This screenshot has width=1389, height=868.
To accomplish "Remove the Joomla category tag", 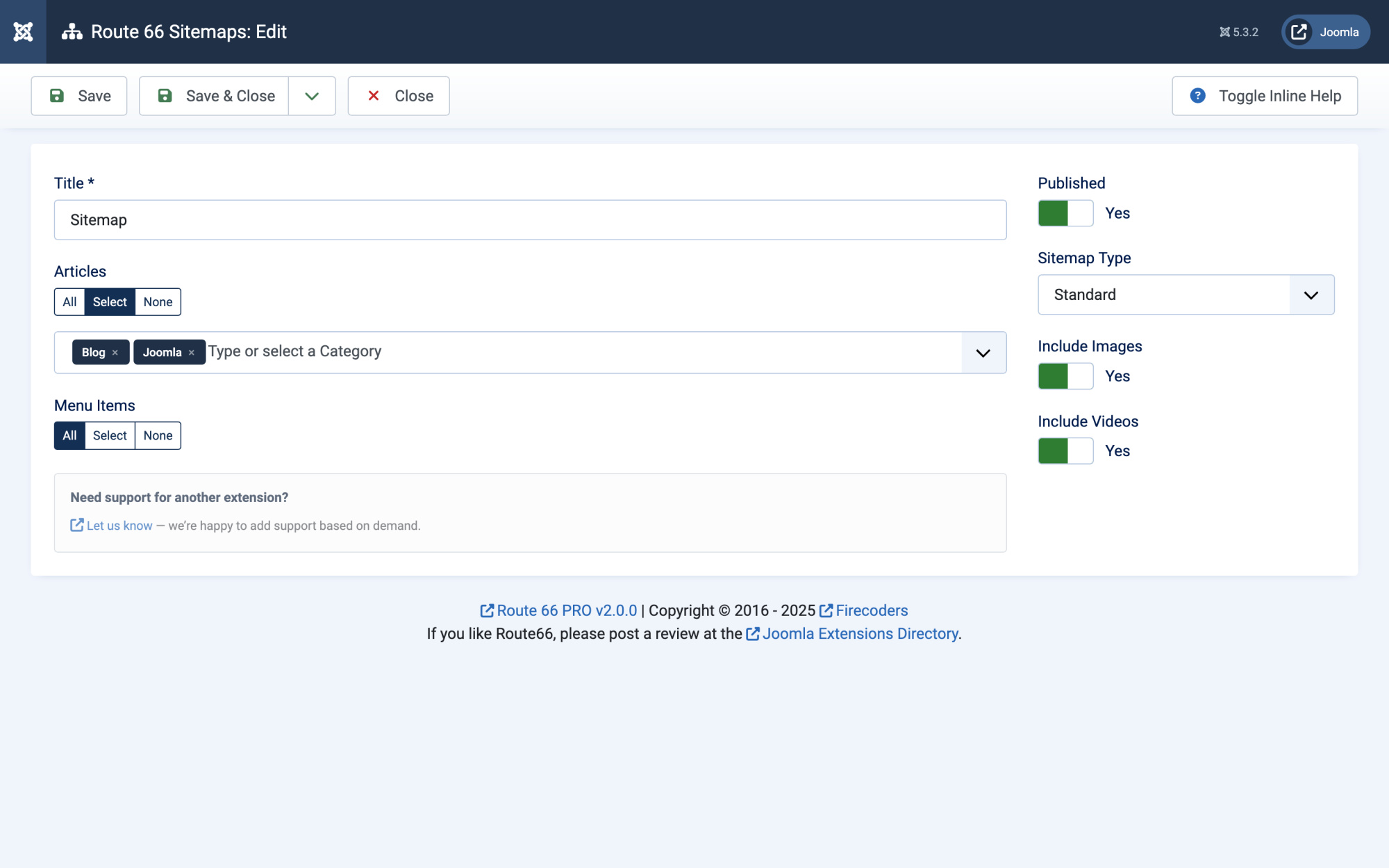I will pyautogui.click(x=192, y=353).
